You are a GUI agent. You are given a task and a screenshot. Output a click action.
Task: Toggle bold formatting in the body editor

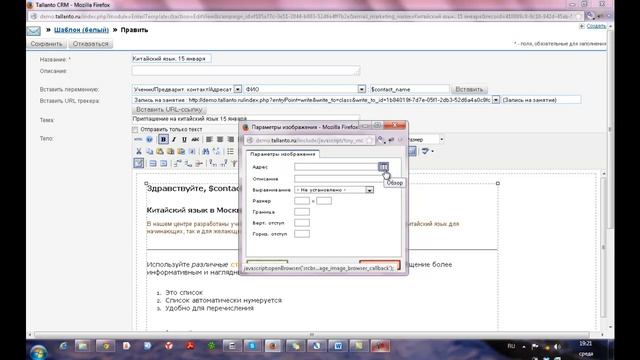pos(163,140)
